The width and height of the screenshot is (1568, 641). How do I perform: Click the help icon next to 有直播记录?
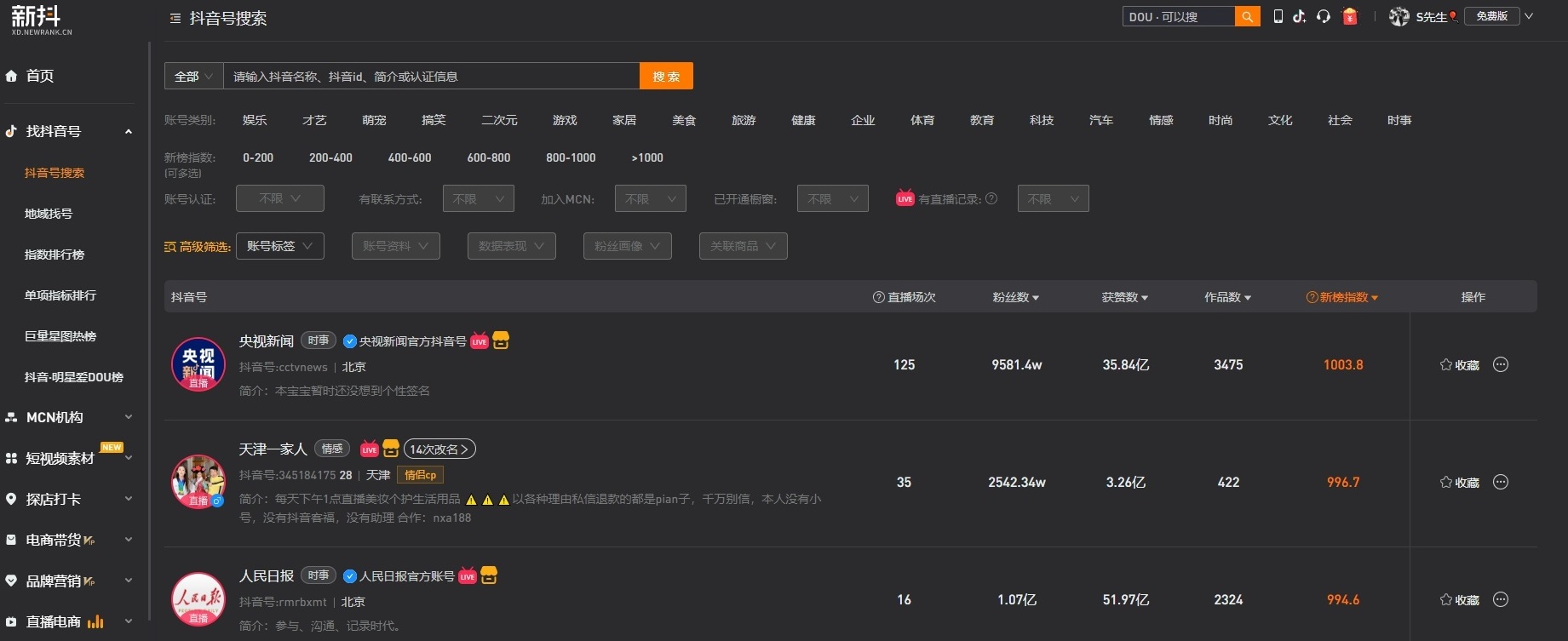click(991, 198)
